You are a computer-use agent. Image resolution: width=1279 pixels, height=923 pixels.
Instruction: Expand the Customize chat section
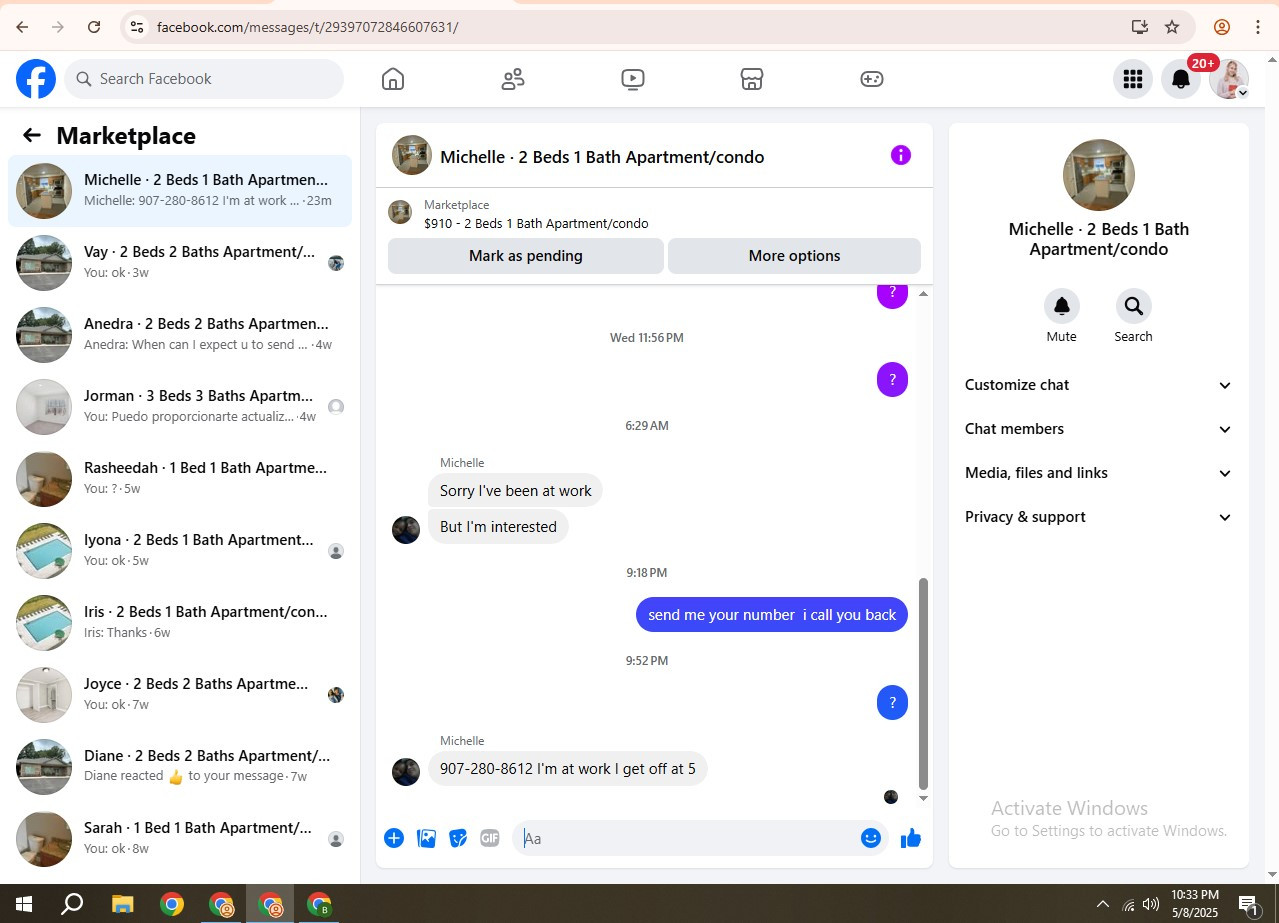1098,385
